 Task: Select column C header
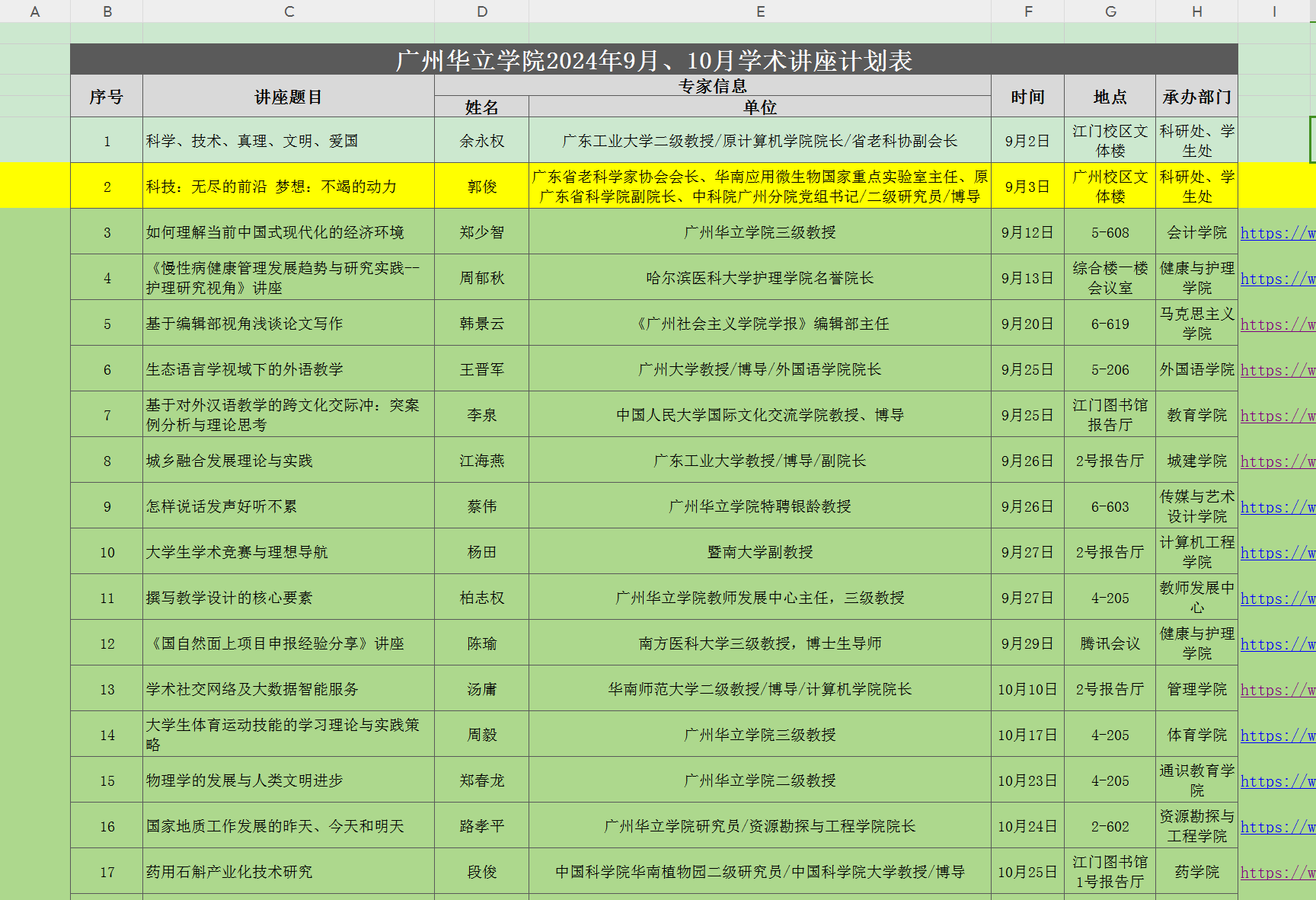[x=289, y=11]
